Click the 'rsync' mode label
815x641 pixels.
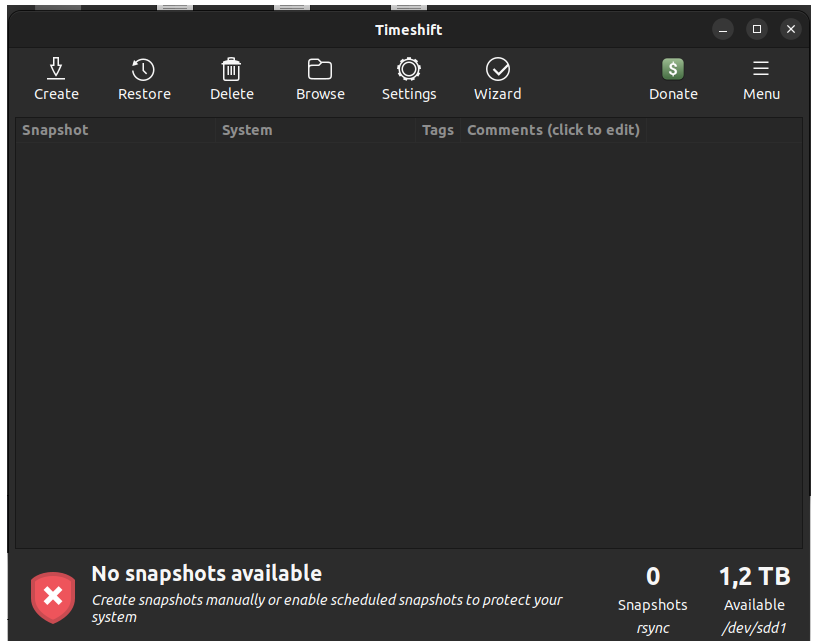(x=653, y=628)
